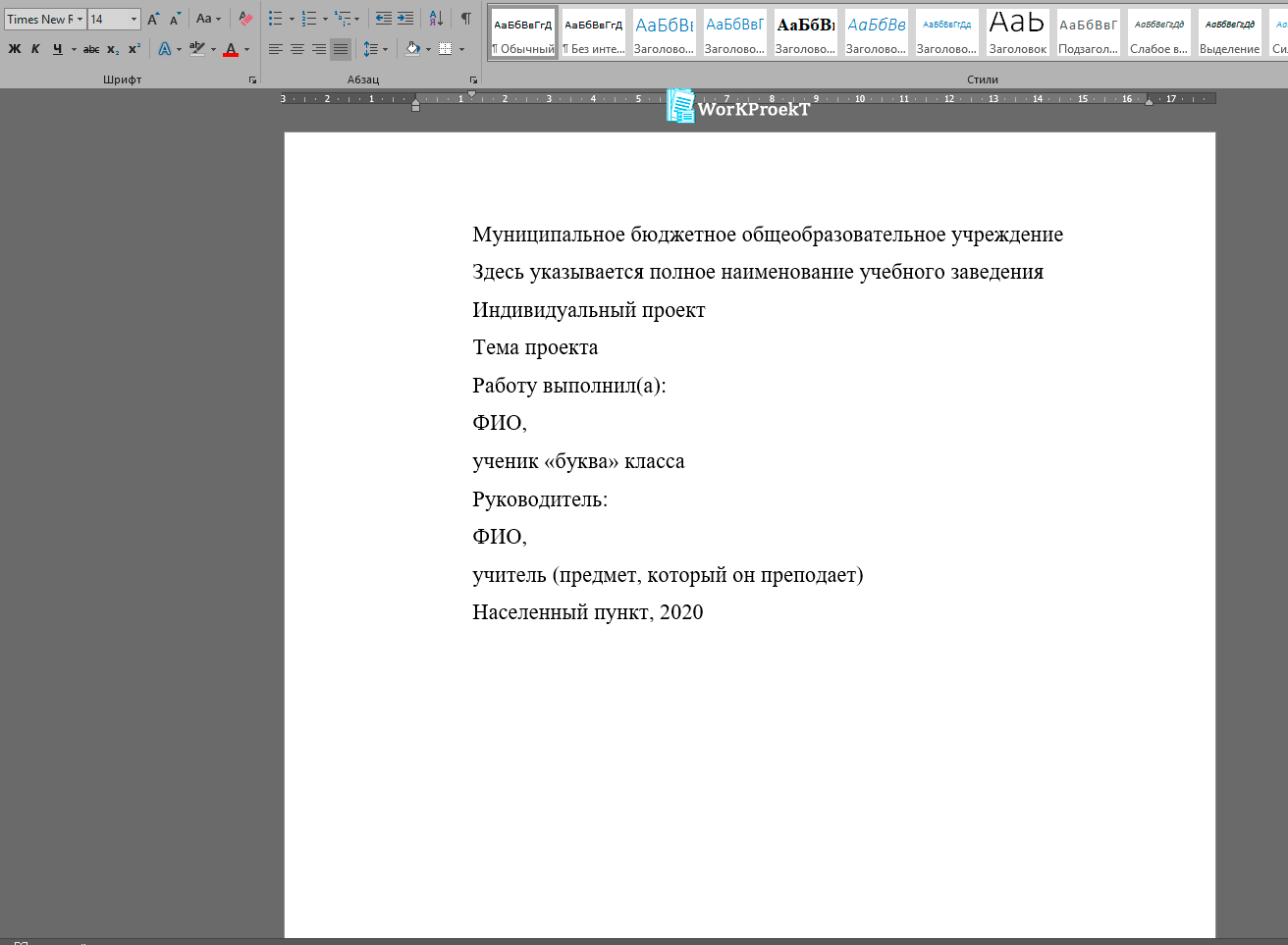1288x945 pixels.
Task: Open the Шрифт dialog launcher
Action: coord(252,79)
